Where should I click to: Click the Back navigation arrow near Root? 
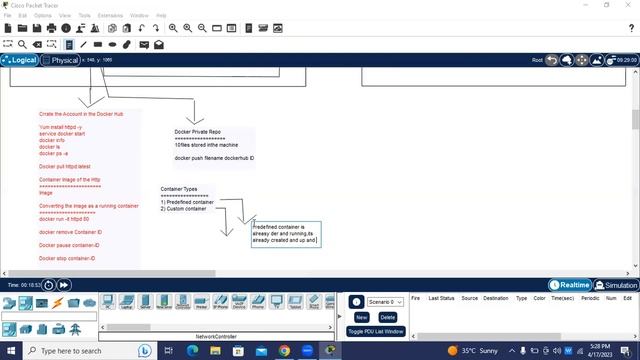pos(552,60)
